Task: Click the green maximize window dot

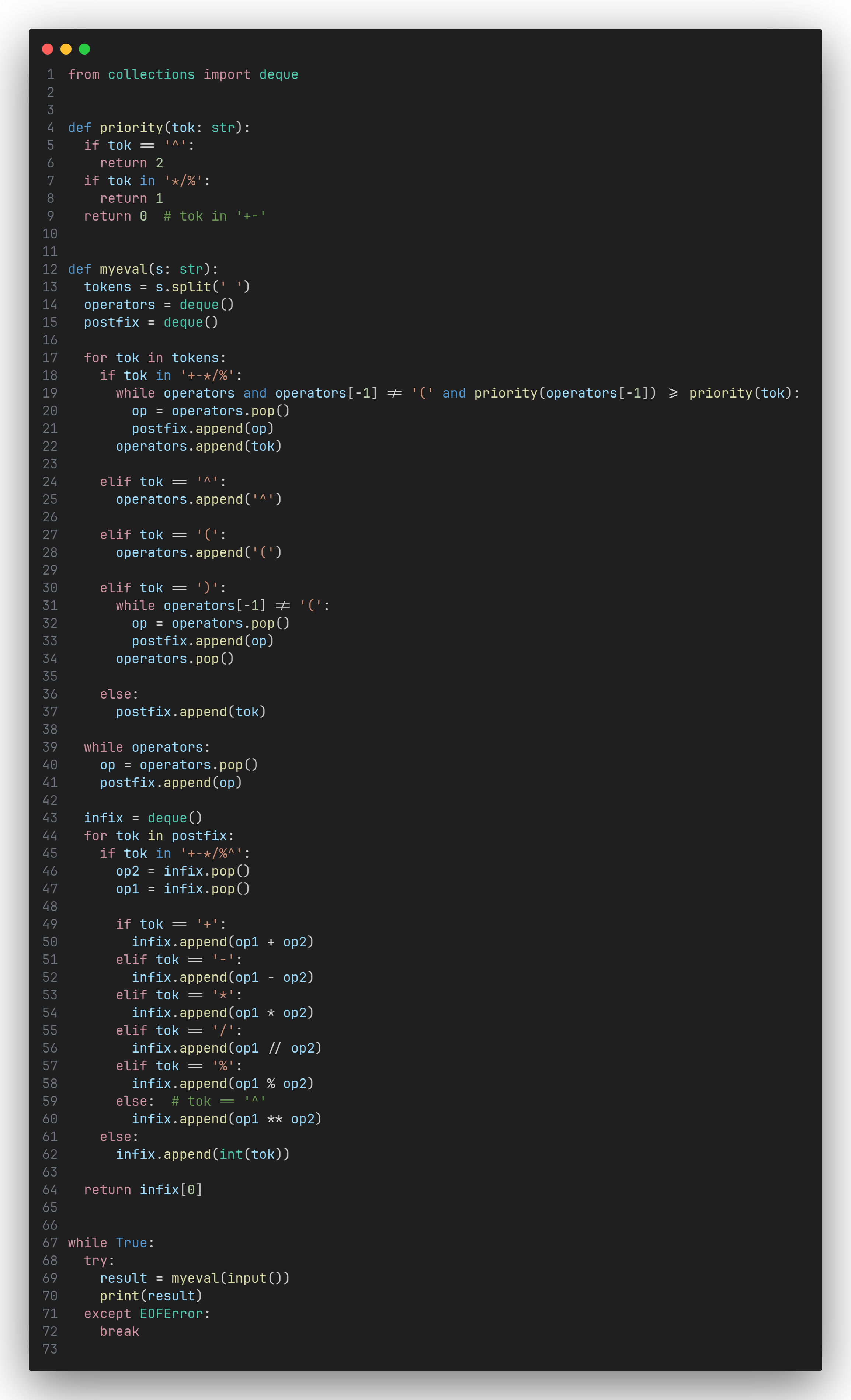Action: [84, 49]
